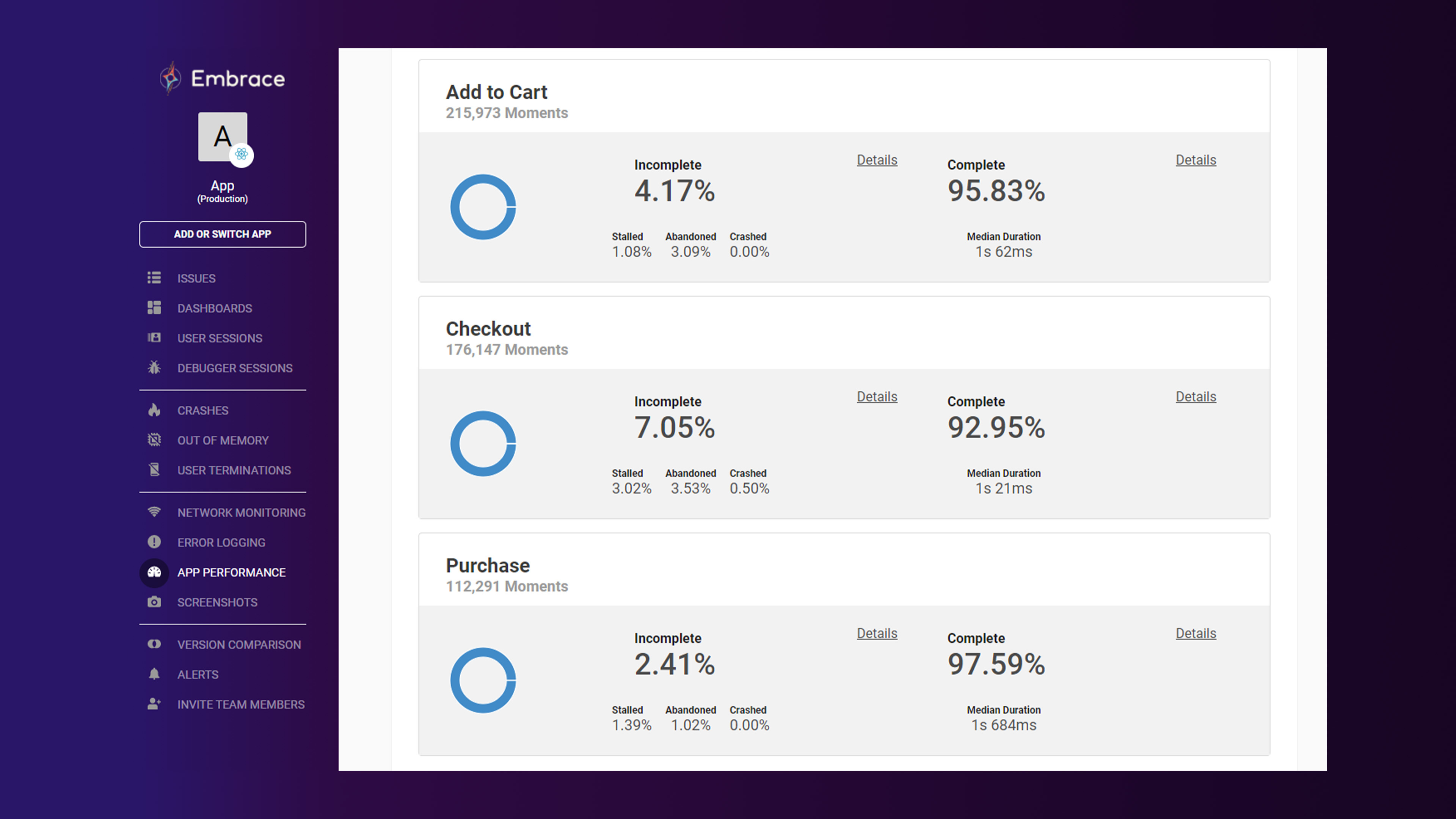Click the Checkout donut chart
The height and width of the screenshot is (819, 1456).
tap(483, 444)
